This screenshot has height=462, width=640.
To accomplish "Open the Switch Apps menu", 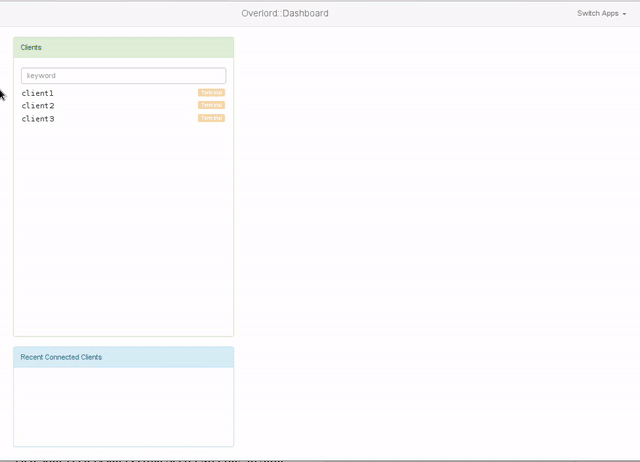I will [x=601, y=13].
